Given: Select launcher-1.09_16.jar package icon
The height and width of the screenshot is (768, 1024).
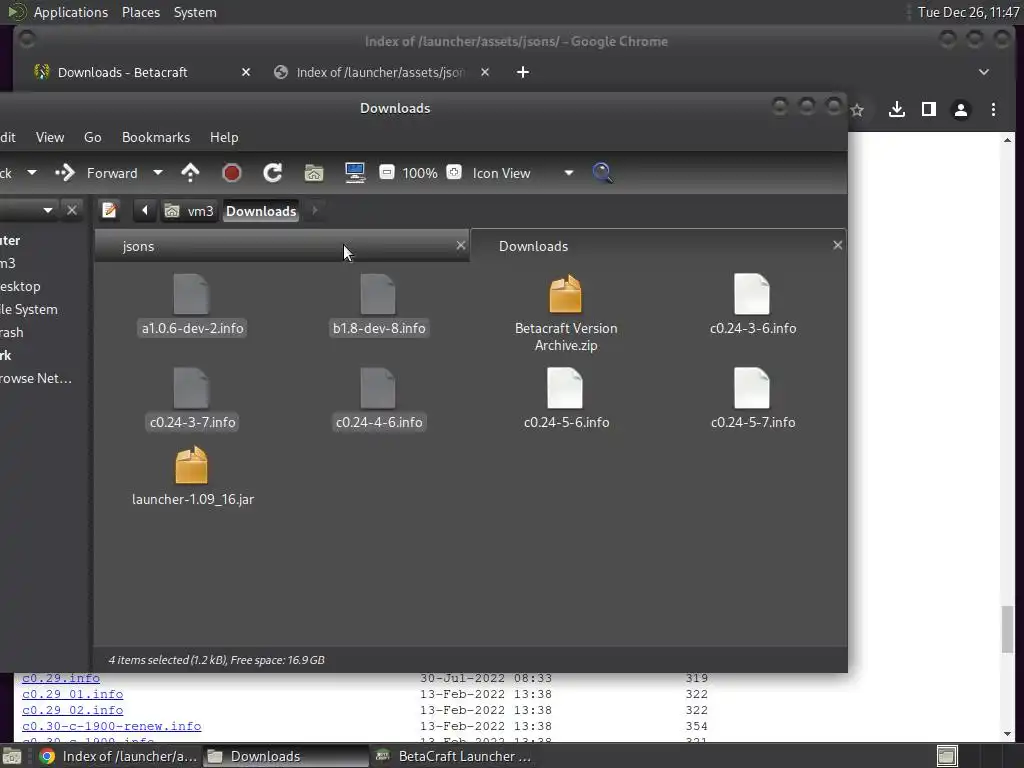Looking at the screenshot, I should [191, 465].
